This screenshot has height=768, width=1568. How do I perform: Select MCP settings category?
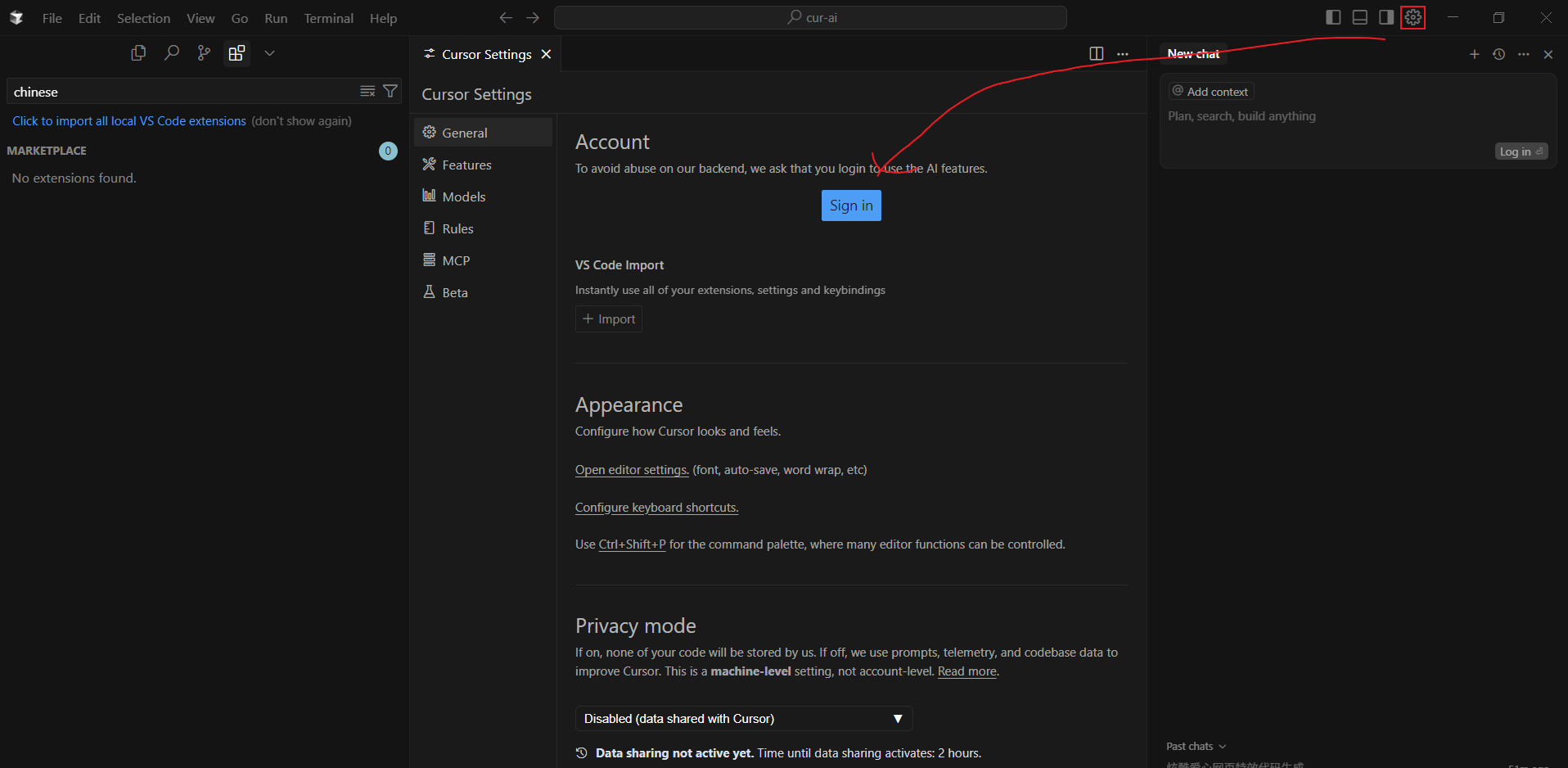(x=483, y=260)
